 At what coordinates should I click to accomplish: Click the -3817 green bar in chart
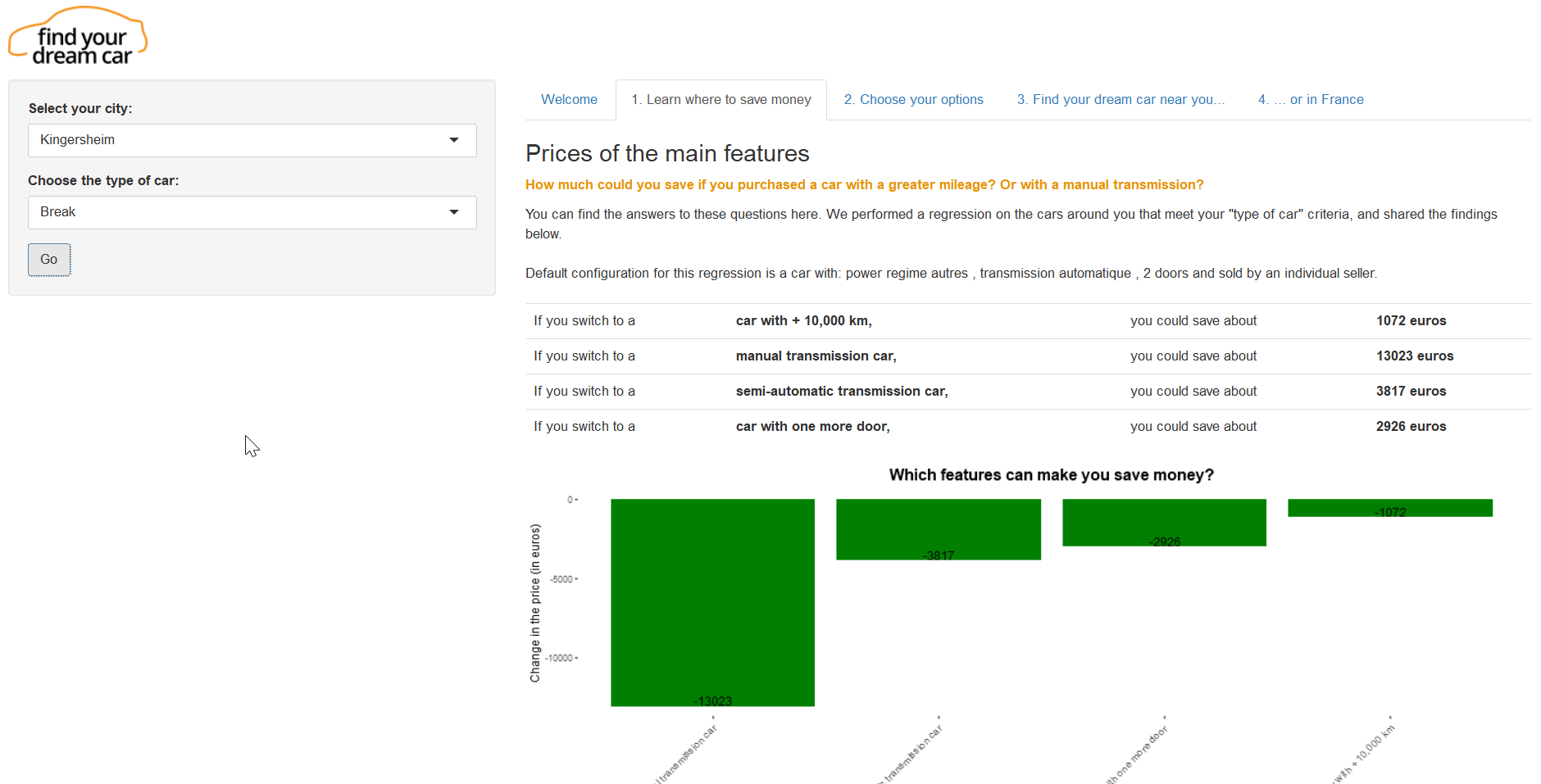coord(939,529)
